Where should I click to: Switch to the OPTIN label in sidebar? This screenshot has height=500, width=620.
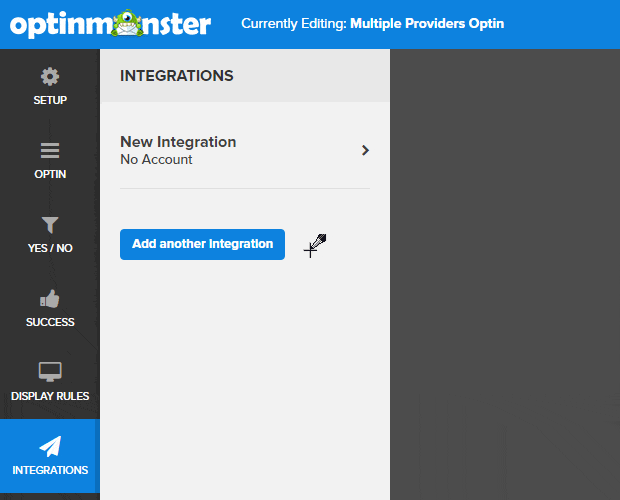50,174
